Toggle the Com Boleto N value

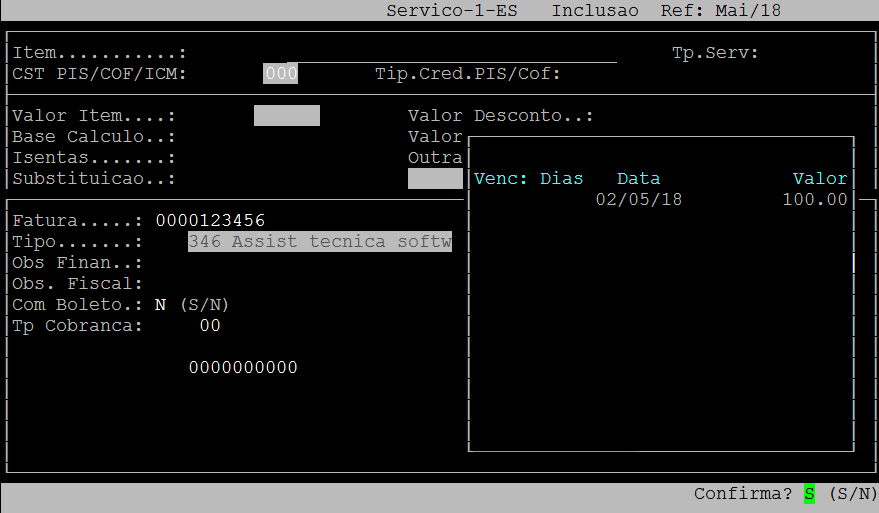[x=160, y=305]
